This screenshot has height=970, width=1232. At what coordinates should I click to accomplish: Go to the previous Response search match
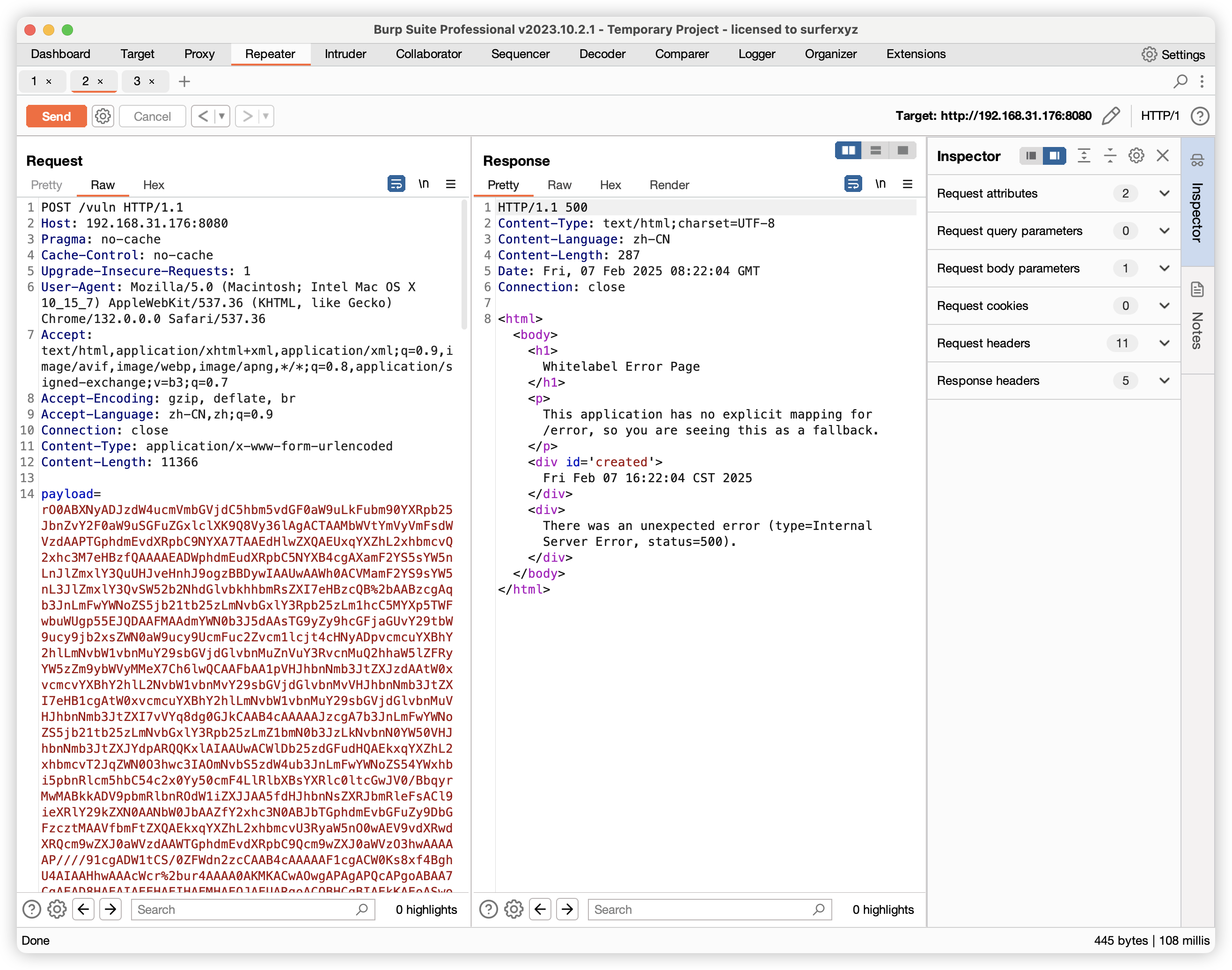point(541,910)
